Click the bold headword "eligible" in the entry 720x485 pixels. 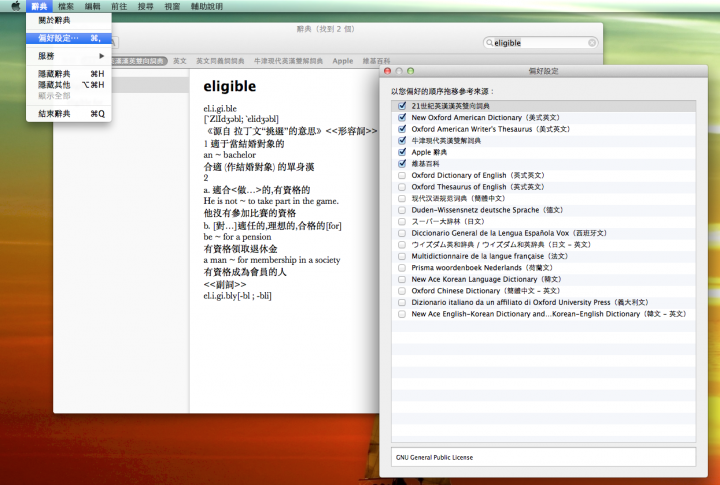230,86
